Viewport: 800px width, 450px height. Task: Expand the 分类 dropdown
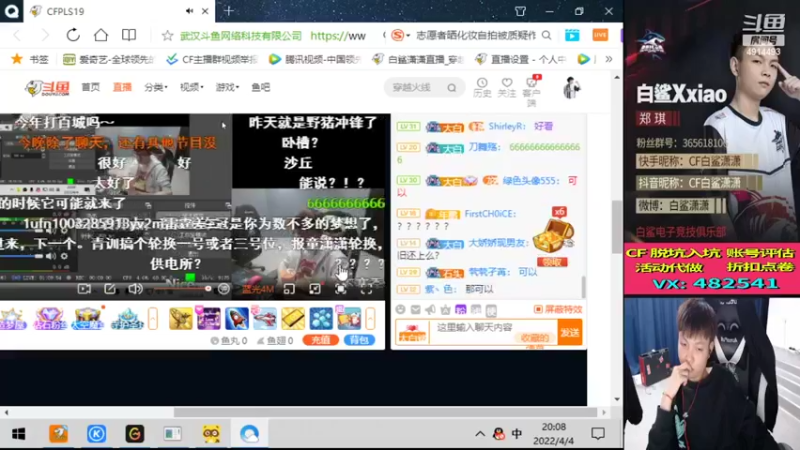(x=156, y=87)
